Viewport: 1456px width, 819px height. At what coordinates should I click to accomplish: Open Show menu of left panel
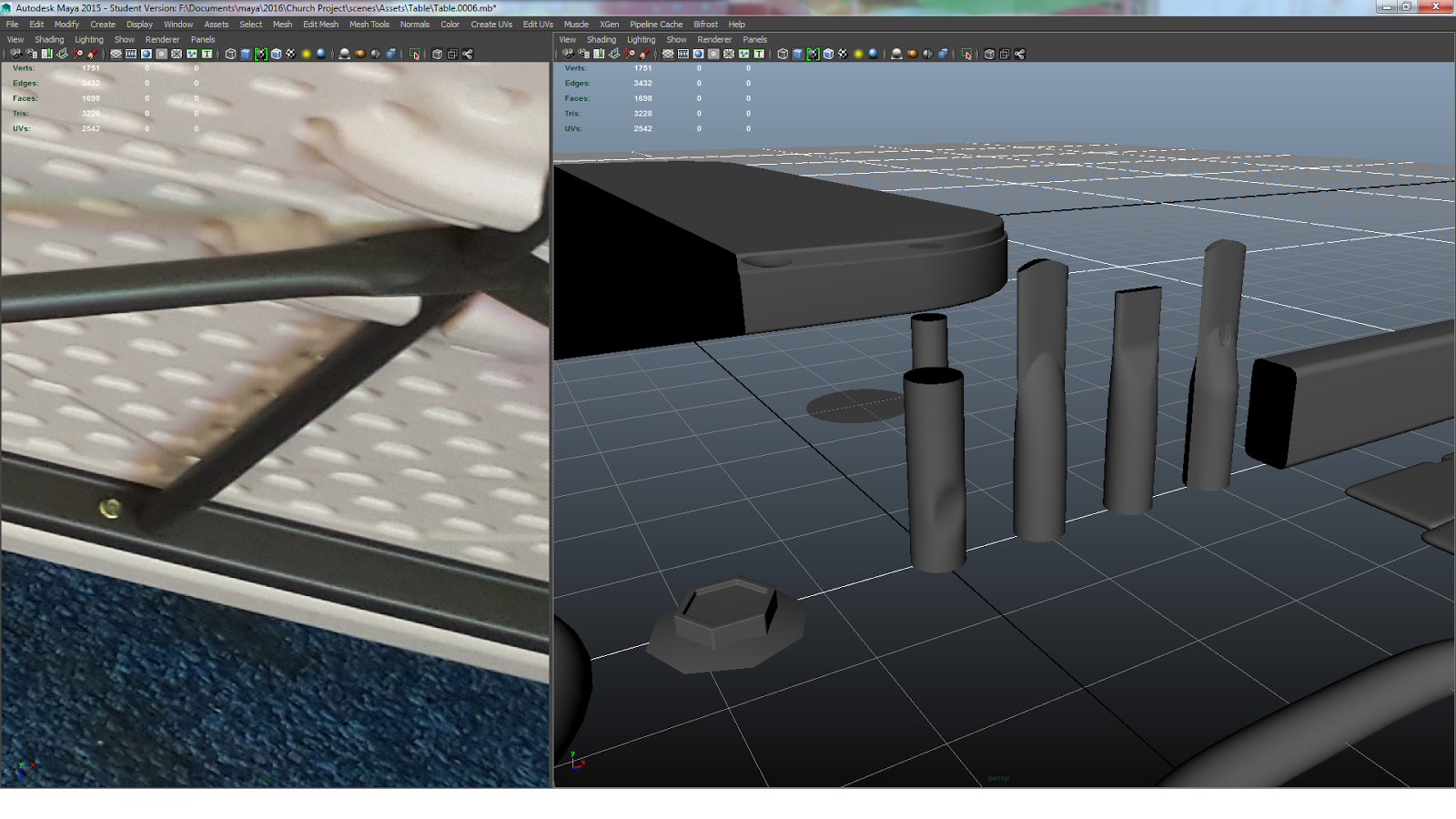point(125,40)
